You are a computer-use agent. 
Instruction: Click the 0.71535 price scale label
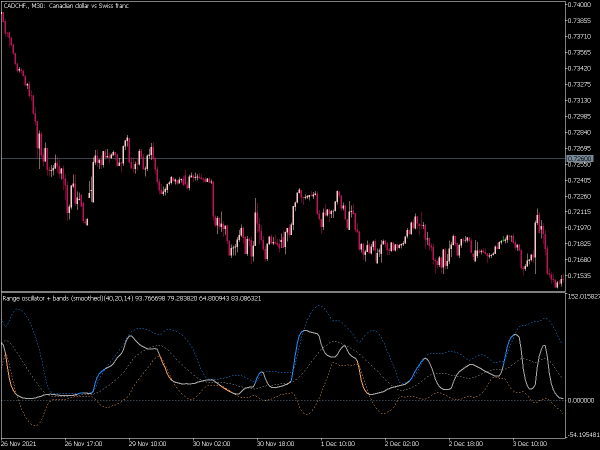[580, 276]
